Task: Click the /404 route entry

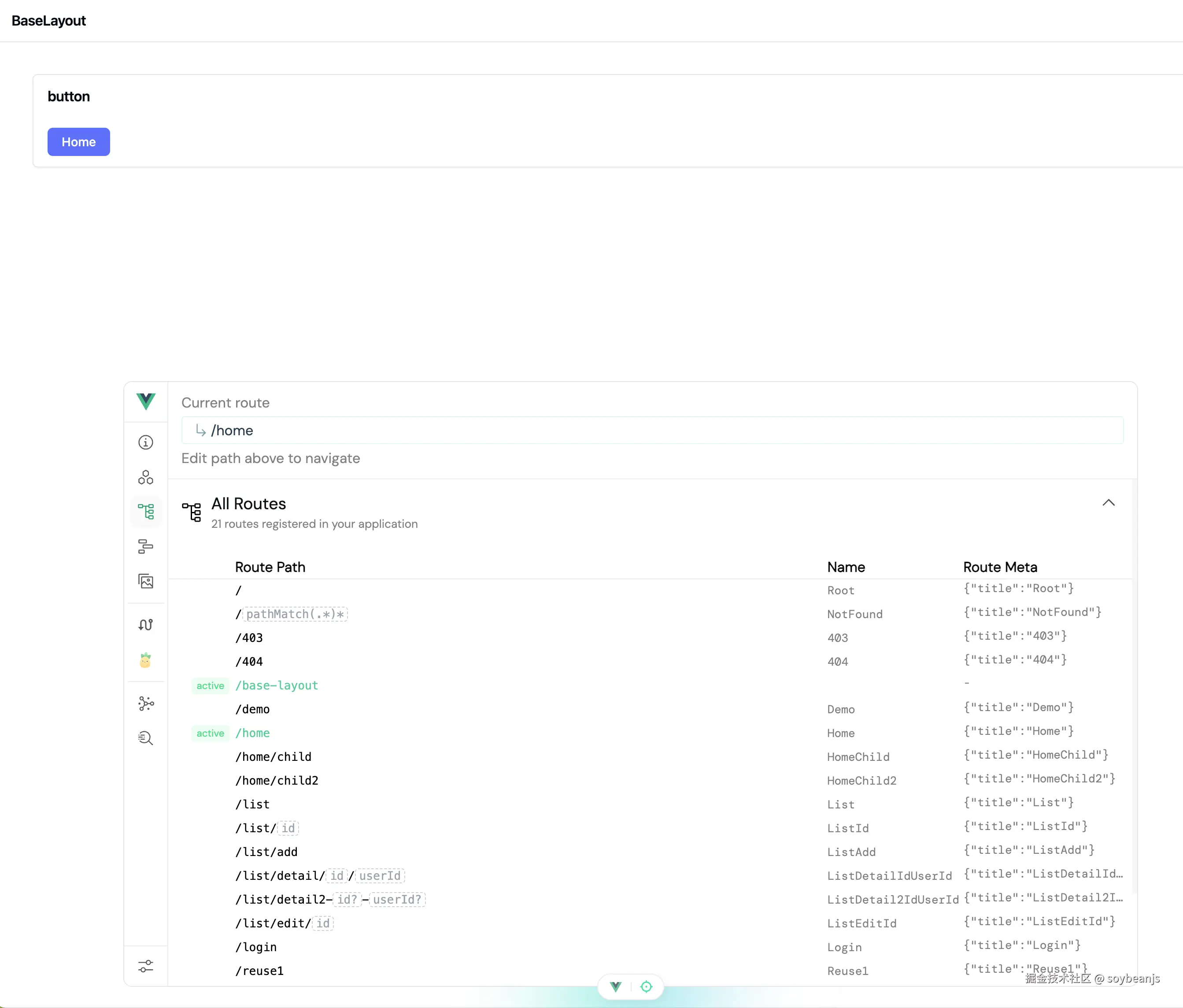Action: [248, 661]
